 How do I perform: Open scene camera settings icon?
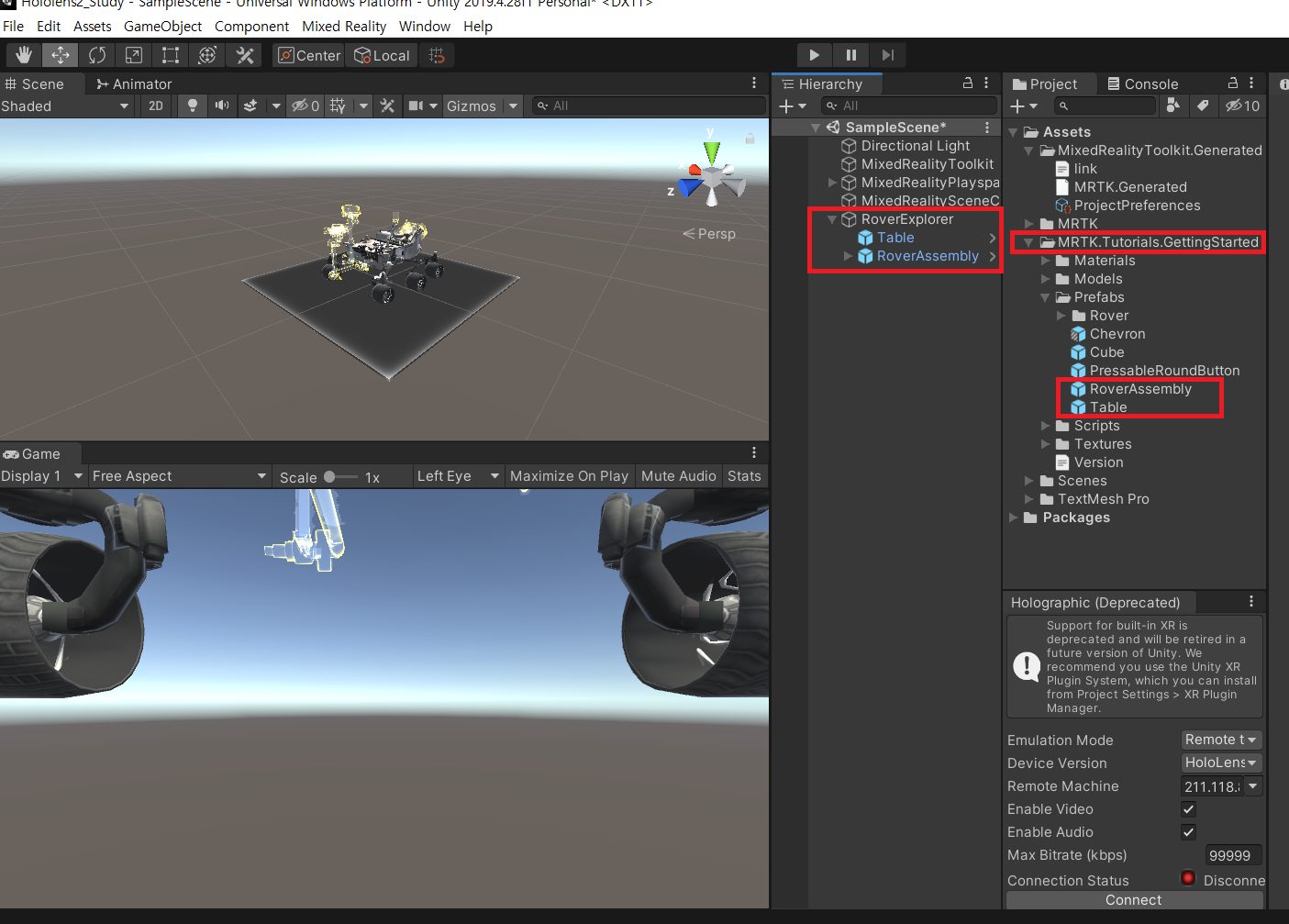(416, 106)
